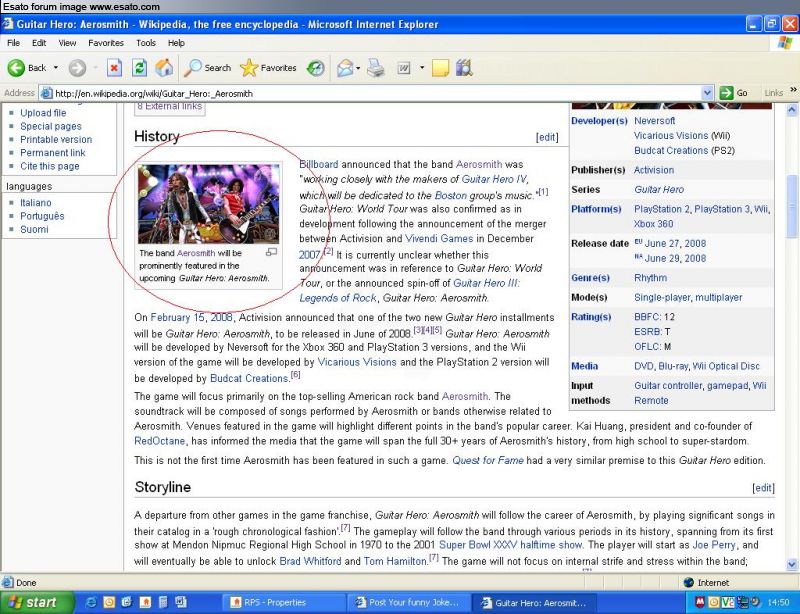Viewport: 800px width, 614px height.
Task: Open the Cite this page link
Action: click(49, 166)
